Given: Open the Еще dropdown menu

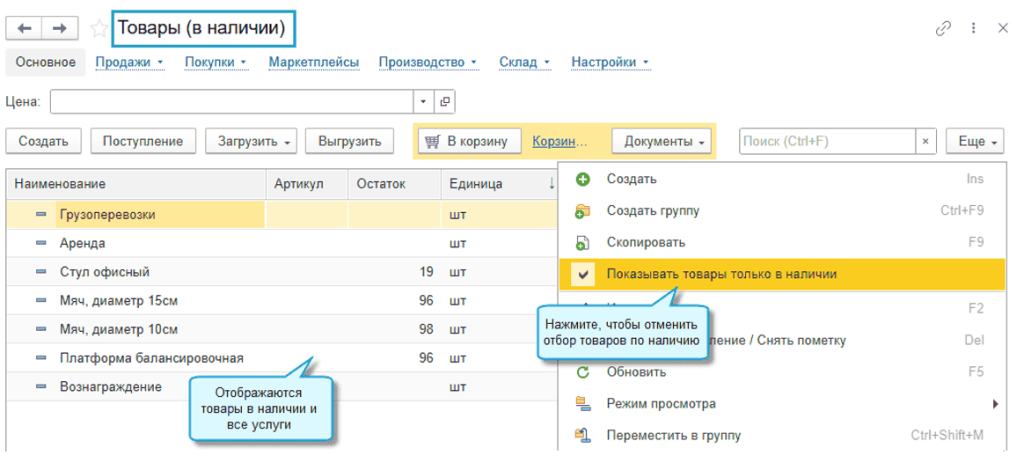Looking at the screenshot, I should point(975,141).
